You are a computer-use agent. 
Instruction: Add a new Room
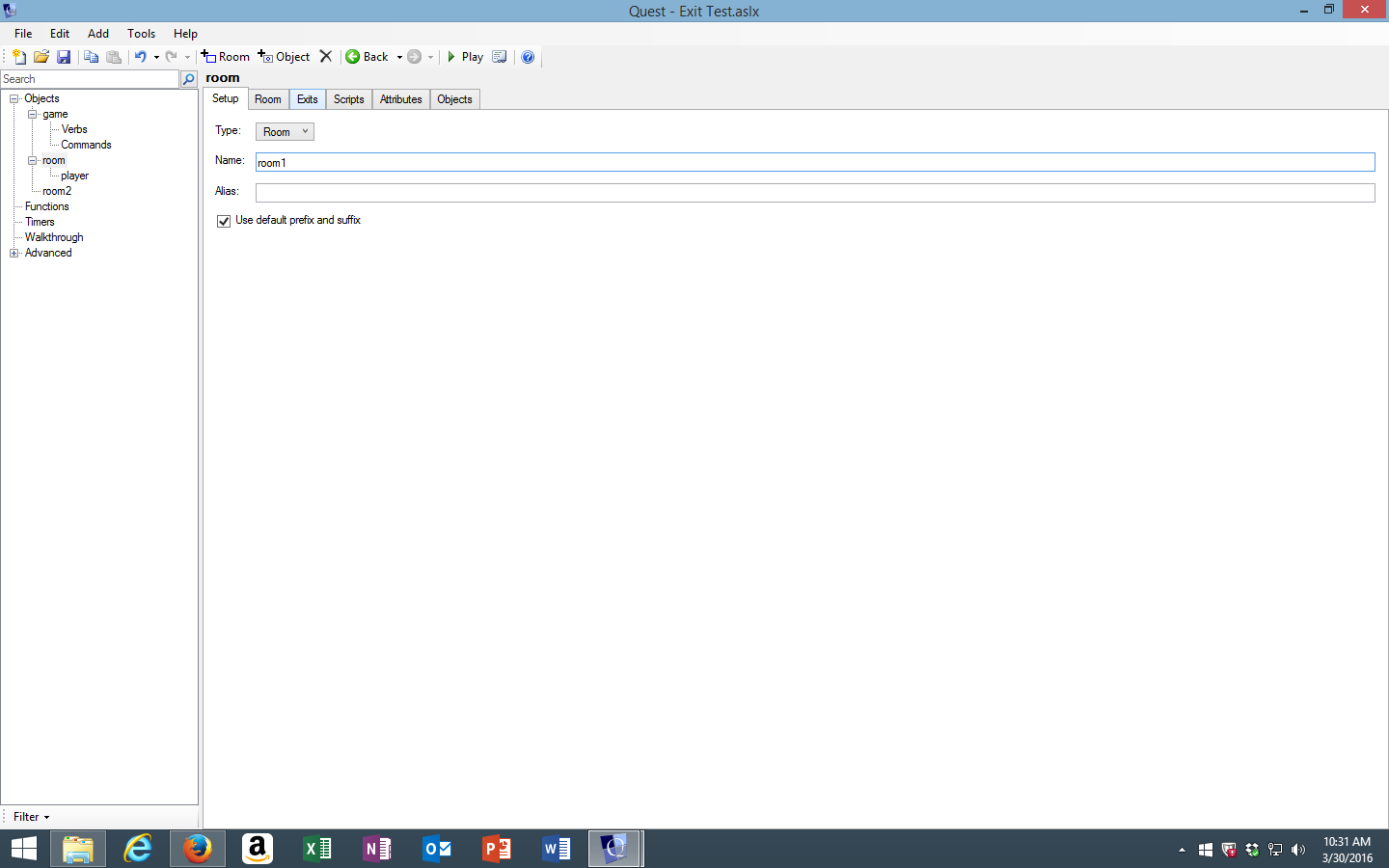225,57
